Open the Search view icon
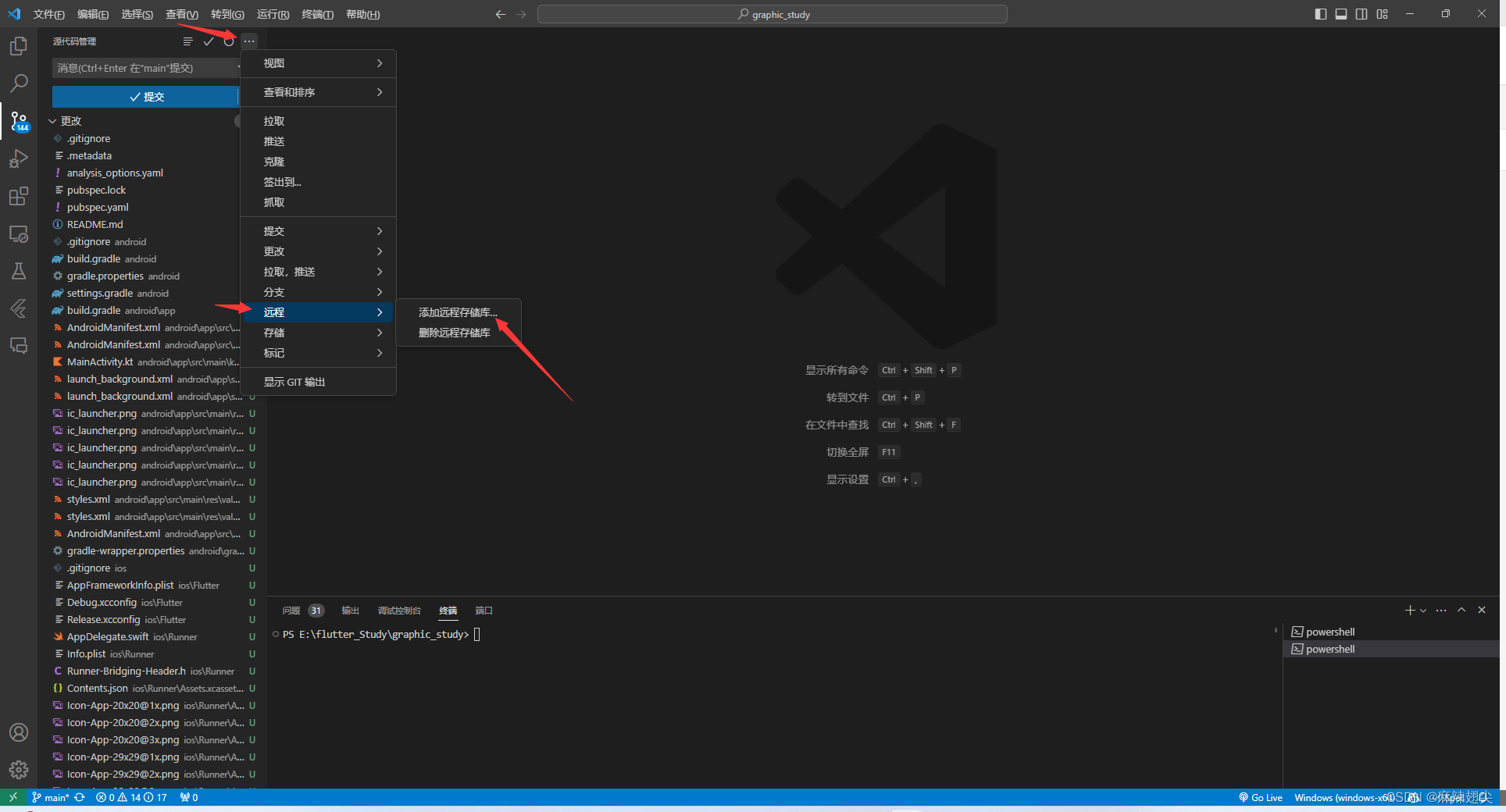Screen dimensions: 1506x812 coord(19,83)
